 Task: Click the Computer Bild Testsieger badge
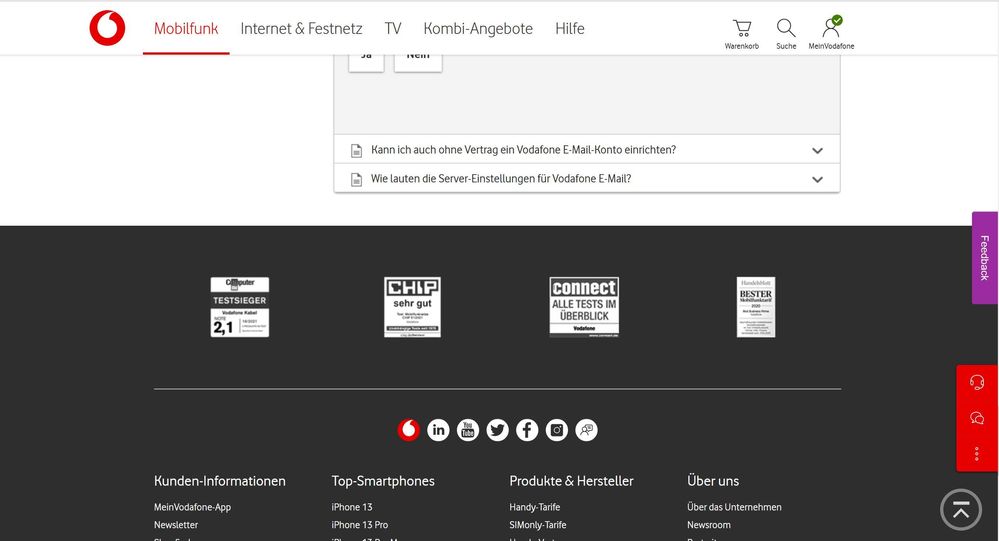click(240, 307)
